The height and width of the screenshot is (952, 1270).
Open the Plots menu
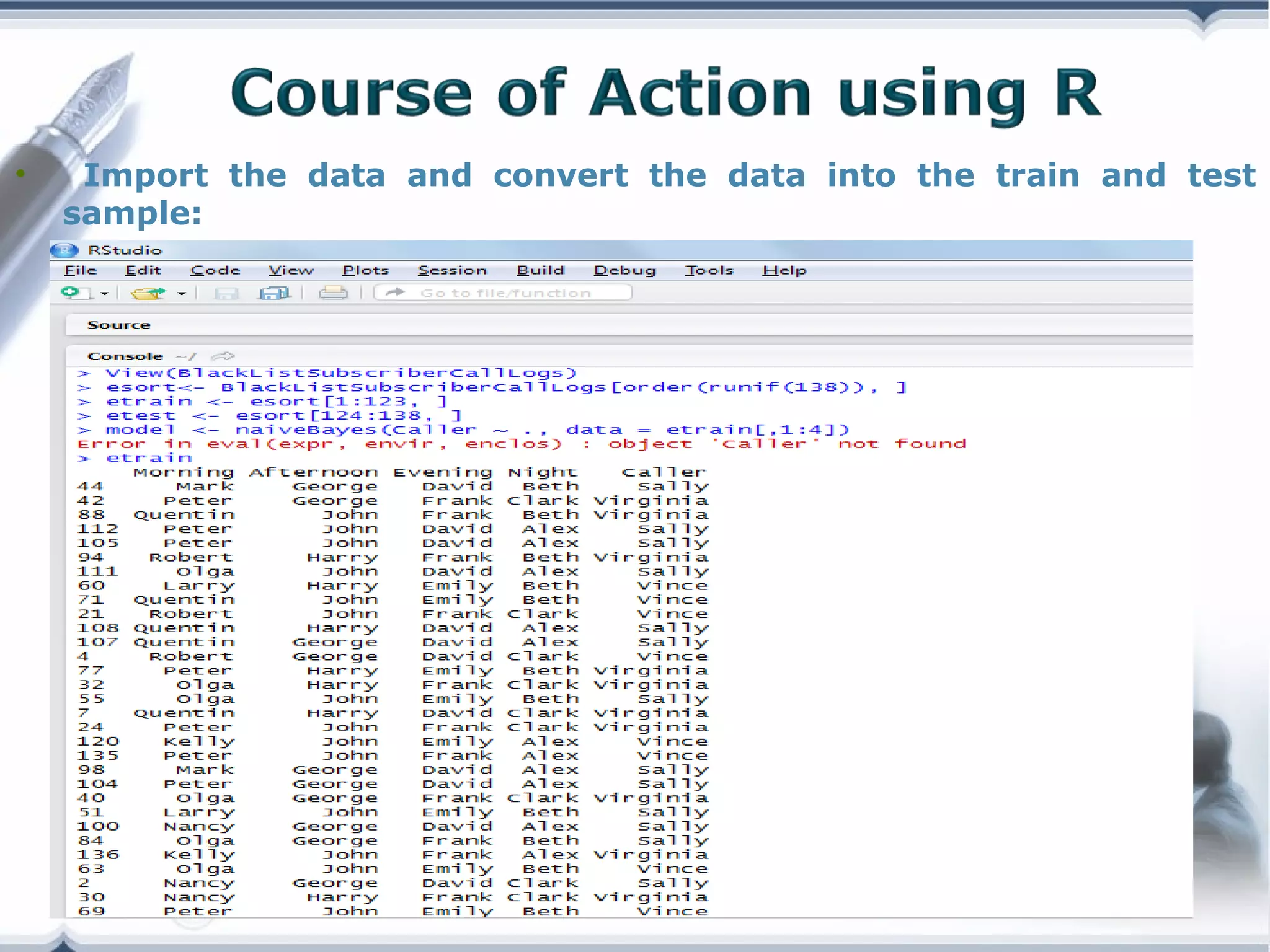(x=366, y=270)
